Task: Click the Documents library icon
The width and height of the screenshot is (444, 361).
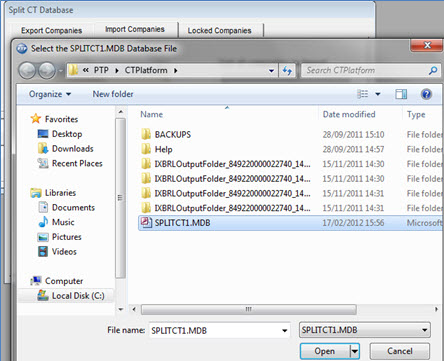Action: (x=43, y=207)
